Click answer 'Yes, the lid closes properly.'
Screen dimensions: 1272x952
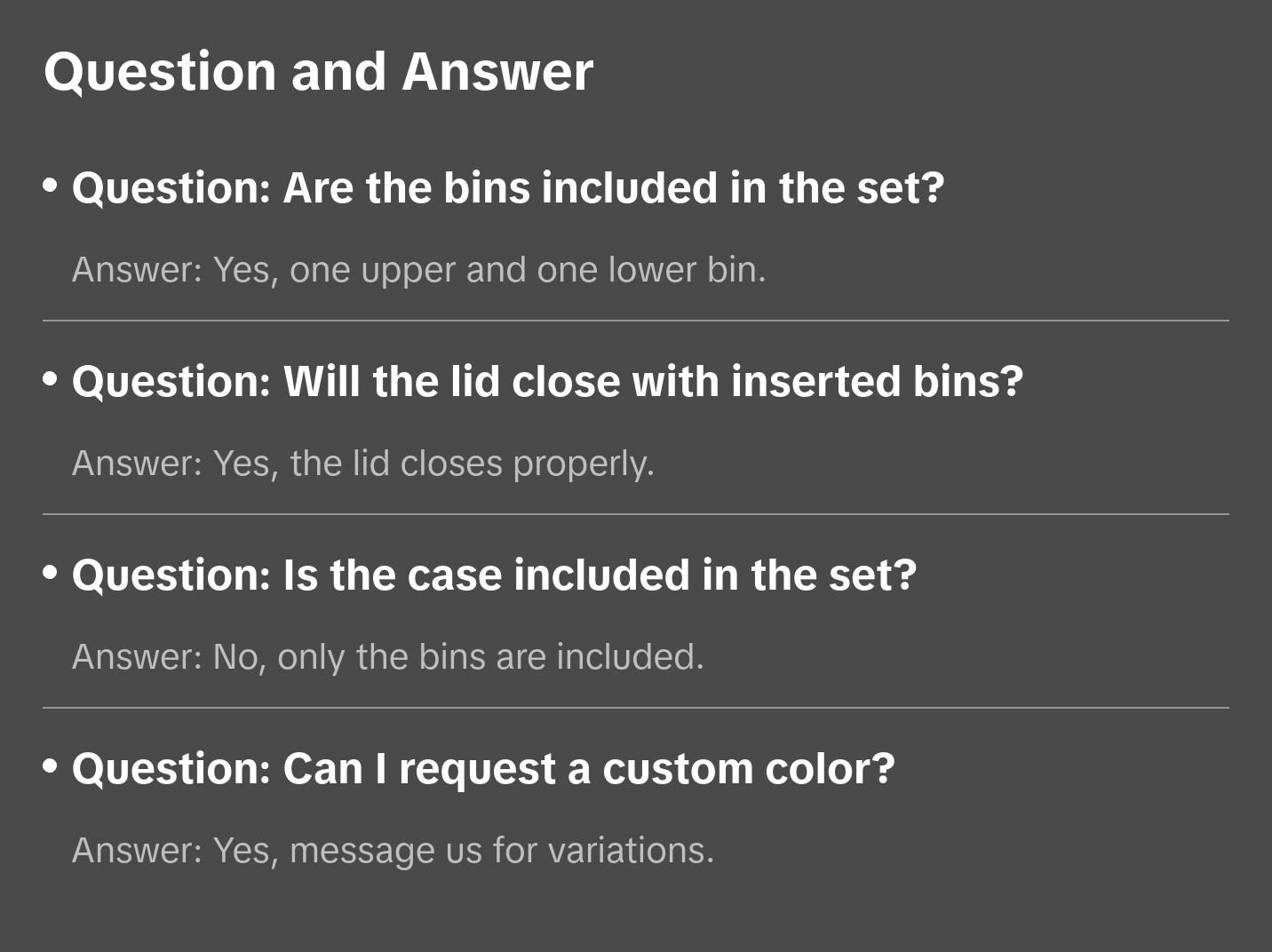tap(362, 464)
